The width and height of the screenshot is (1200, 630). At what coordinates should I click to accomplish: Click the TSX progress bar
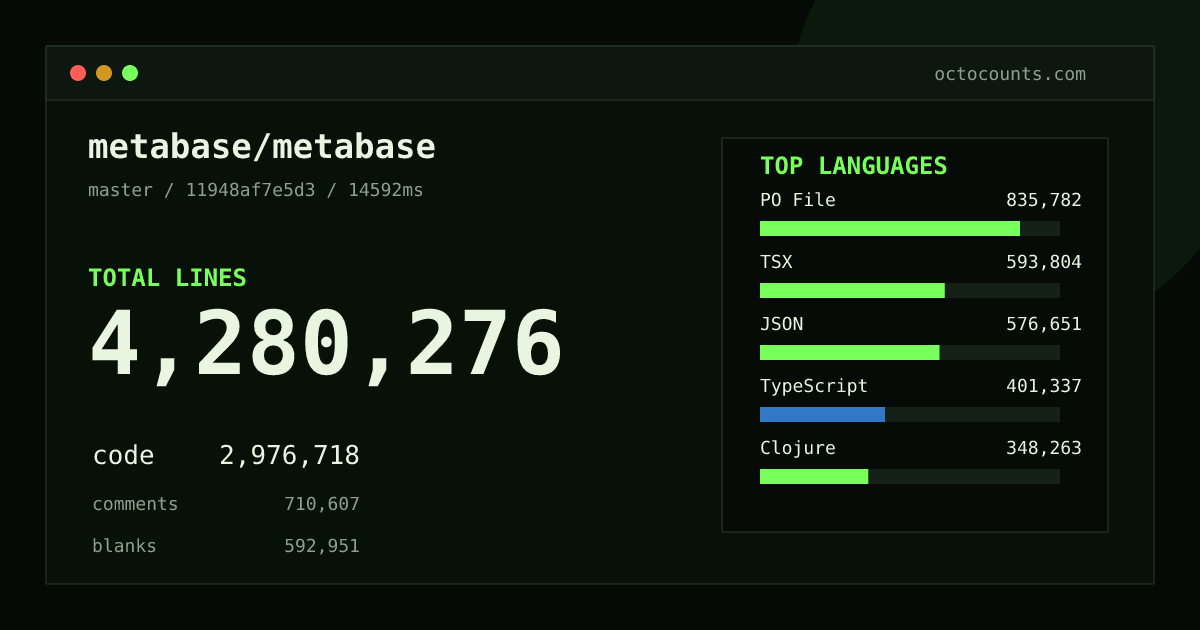[x=910, y=290]
